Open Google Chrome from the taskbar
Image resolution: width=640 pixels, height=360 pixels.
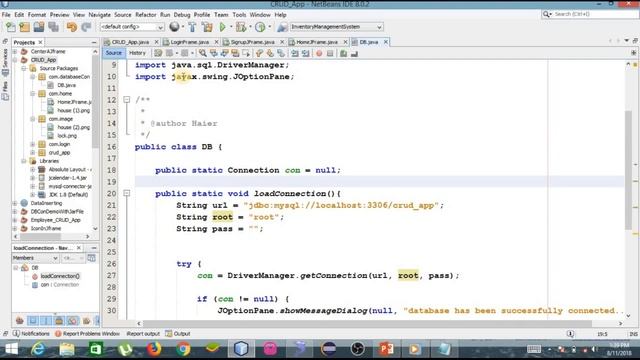183,349
